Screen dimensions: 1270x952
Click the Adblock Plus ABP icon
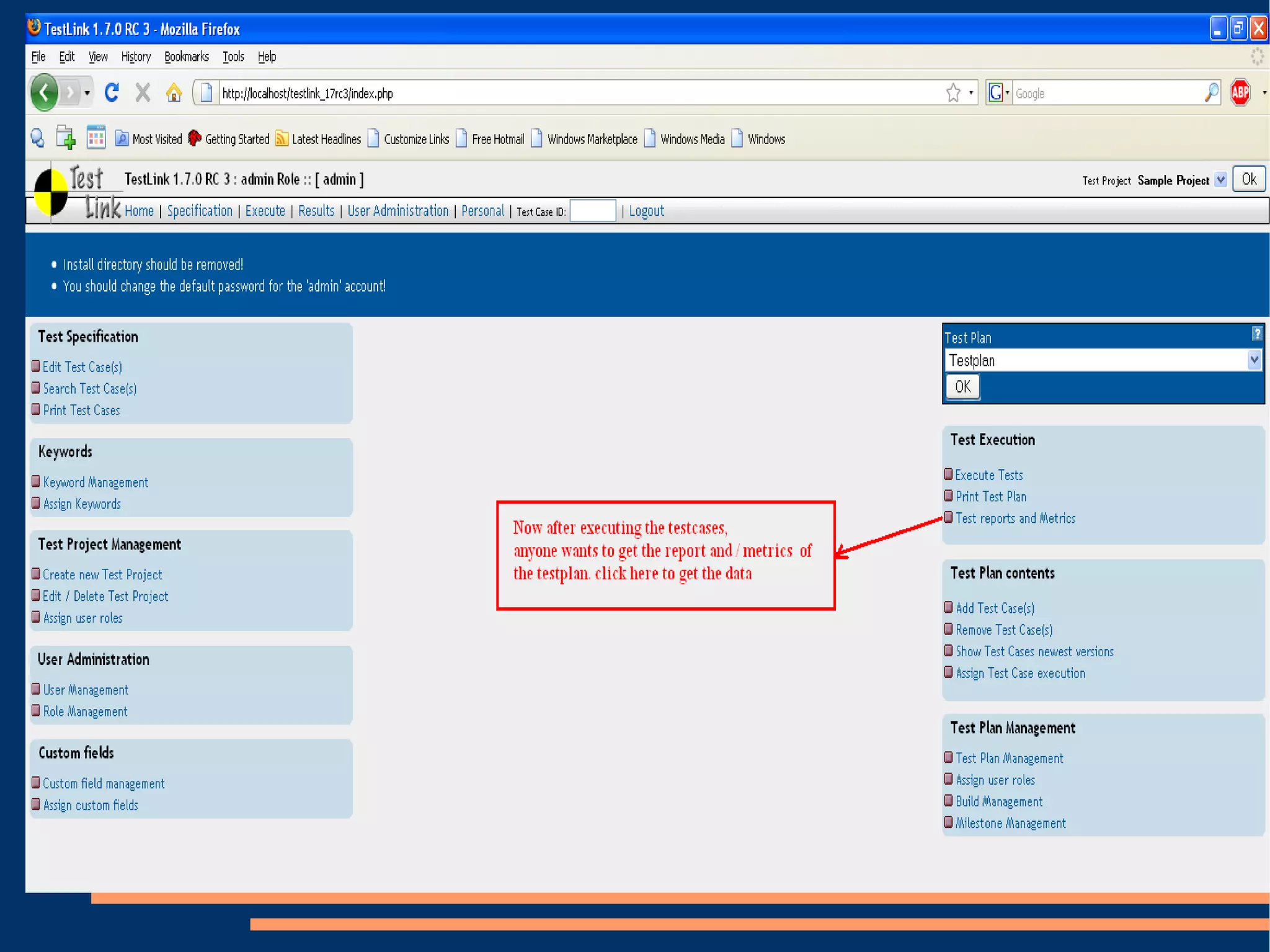[1240, 93]
